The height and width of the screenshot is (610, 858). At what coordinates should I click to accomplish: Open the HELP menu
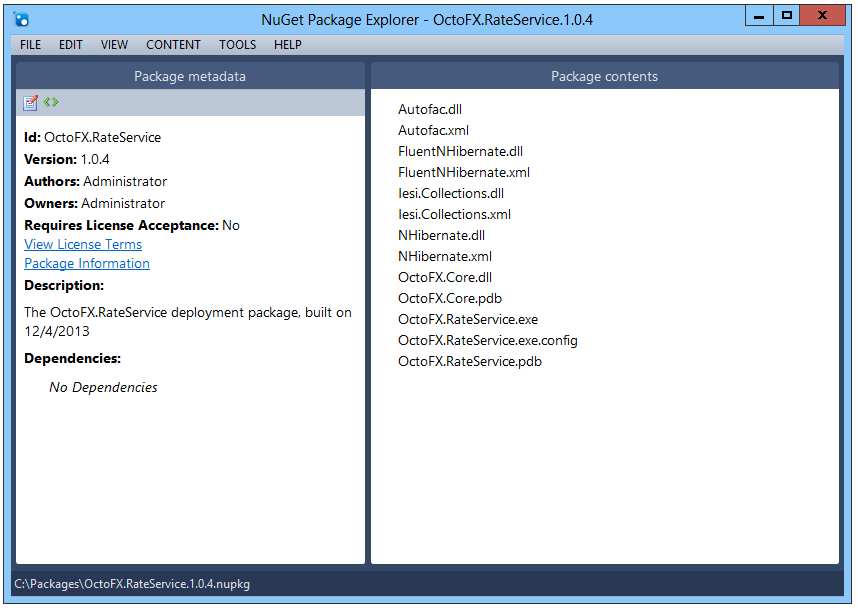pos(287,44)
